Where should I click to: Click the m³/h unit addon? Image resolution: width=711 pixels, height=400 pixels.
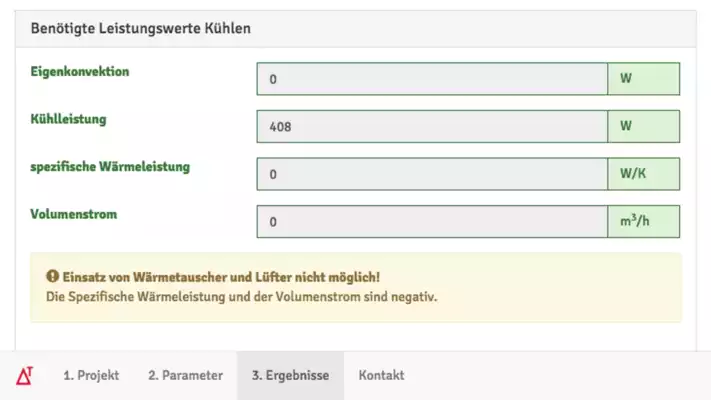point(644,222)
